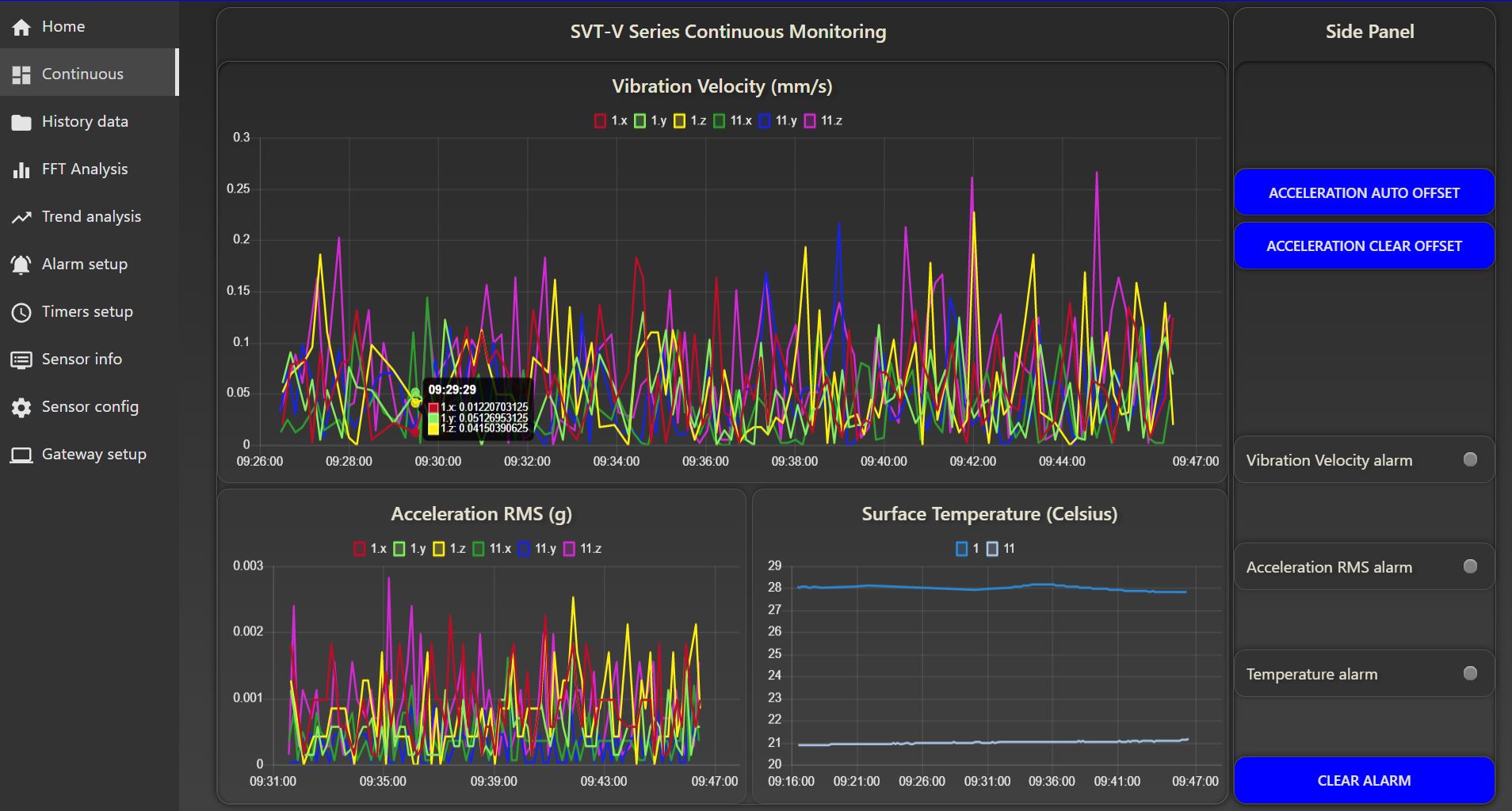The height and width of the screenshot is (811, 1512).
Task: Click the Home house icon
Action: click(x=21, y=27)
